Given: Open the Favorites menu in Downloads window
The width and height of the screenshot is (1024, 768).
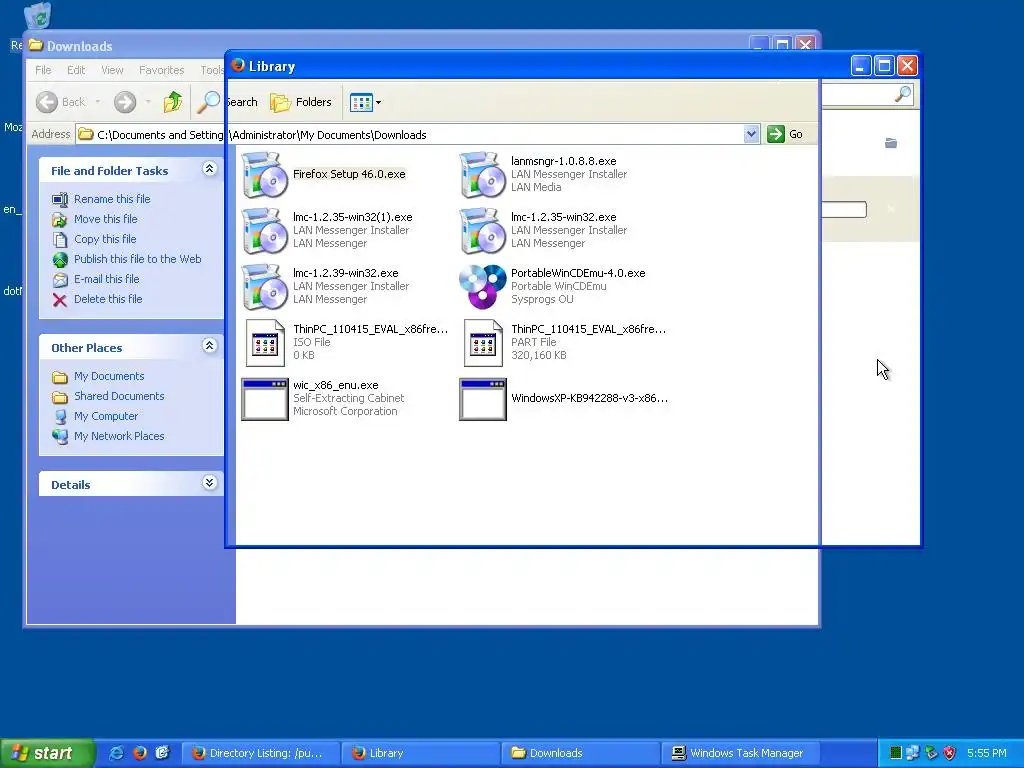Looking at the screenshot, I should [161, 70].
